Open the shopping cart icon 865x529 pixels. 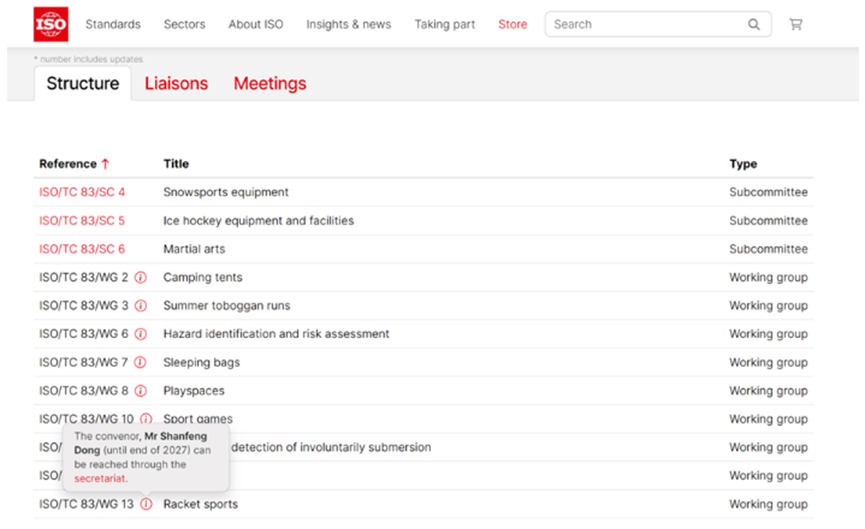[x=796, y=24]
